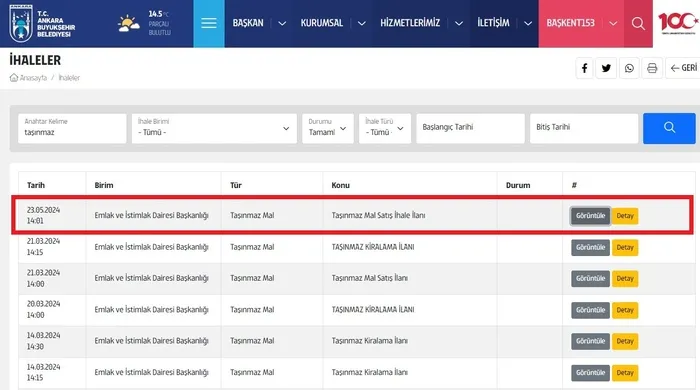Click the Bitiş Tarihi date field
Screen dimensions: 700x390
coord(584,128)
